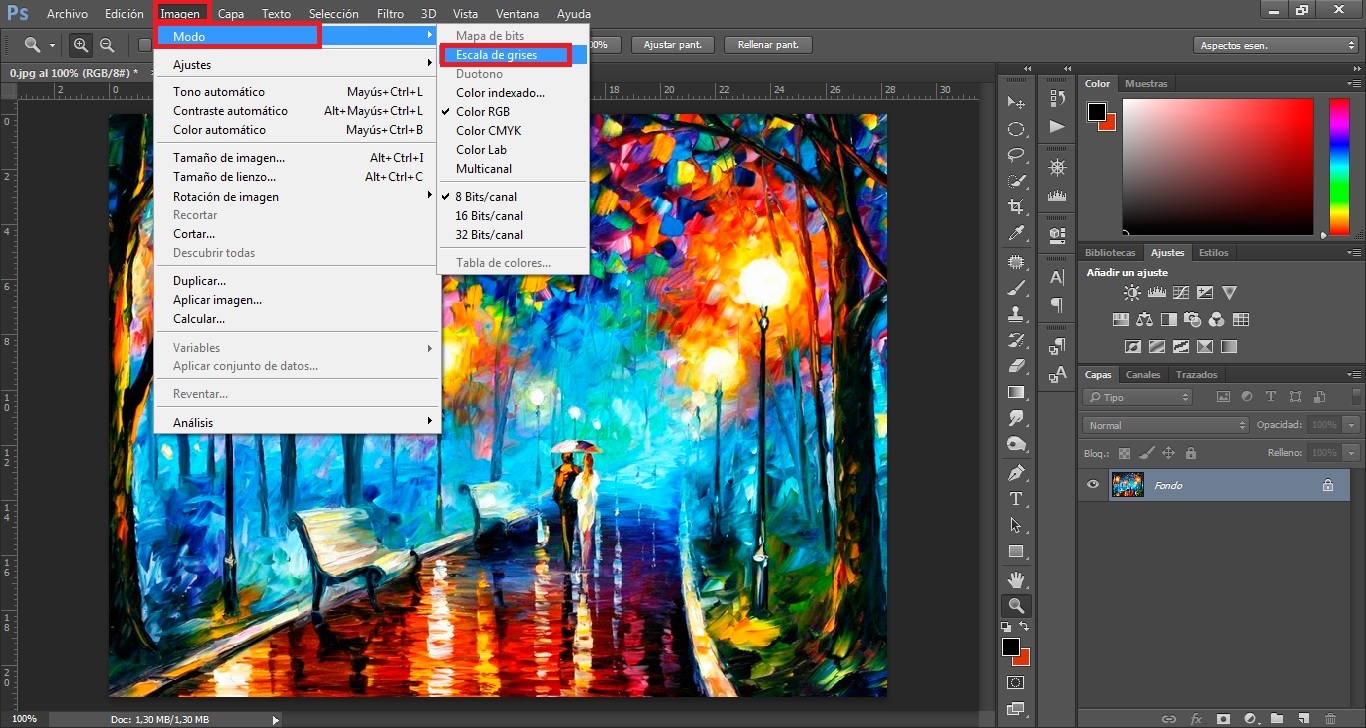The image size is (1366, 728).
Task: Open the Ajustes submenu
Action: coord(297,64)
